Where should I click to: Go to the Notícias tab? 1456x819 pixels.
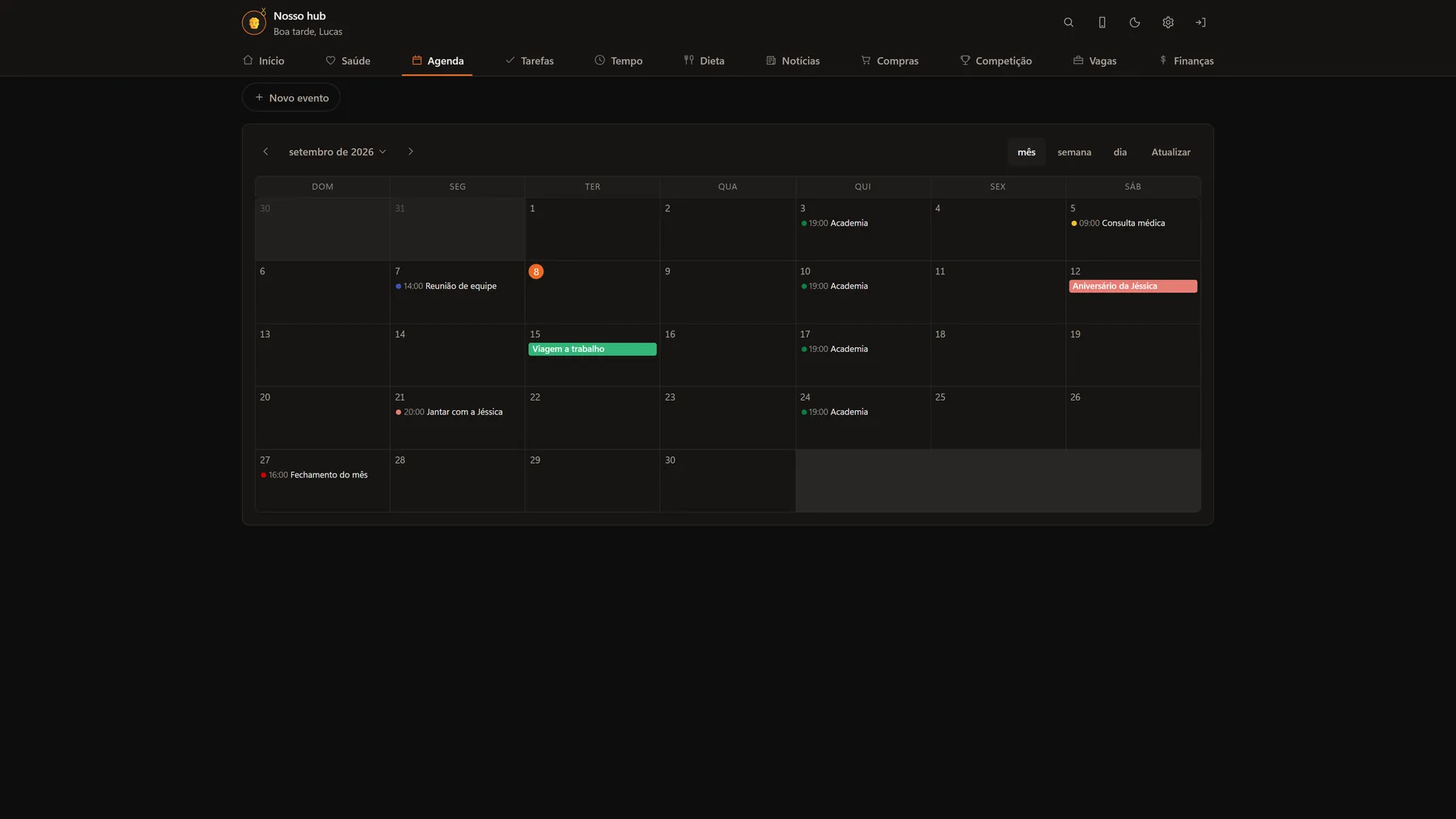pos(793,61)
